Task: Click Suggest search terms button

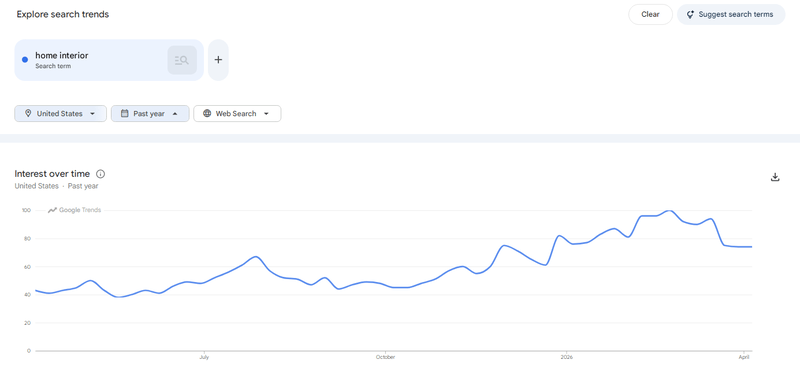Action: pos(731,14)
